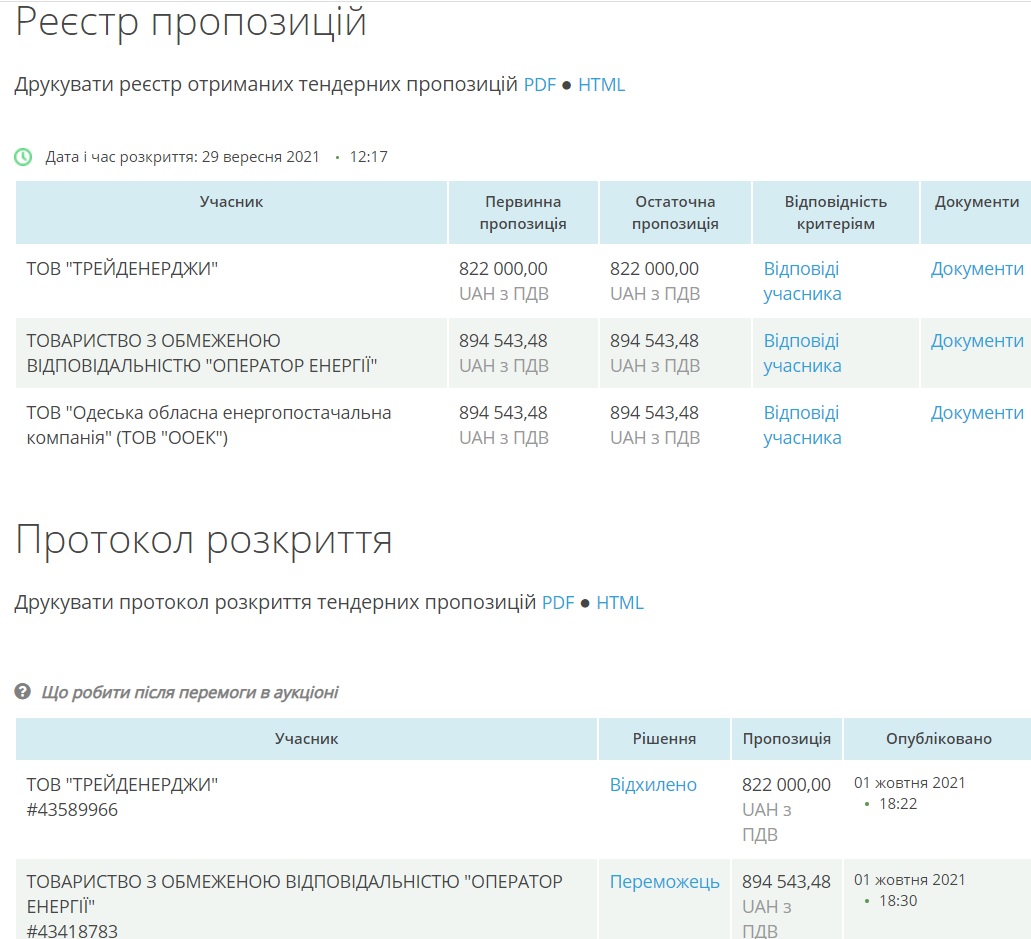Open participant answers for ТОВ "ТРЕЙДЕНЕРДЖИ"
The image size is (1031, 939).
(x=802, y=281)
